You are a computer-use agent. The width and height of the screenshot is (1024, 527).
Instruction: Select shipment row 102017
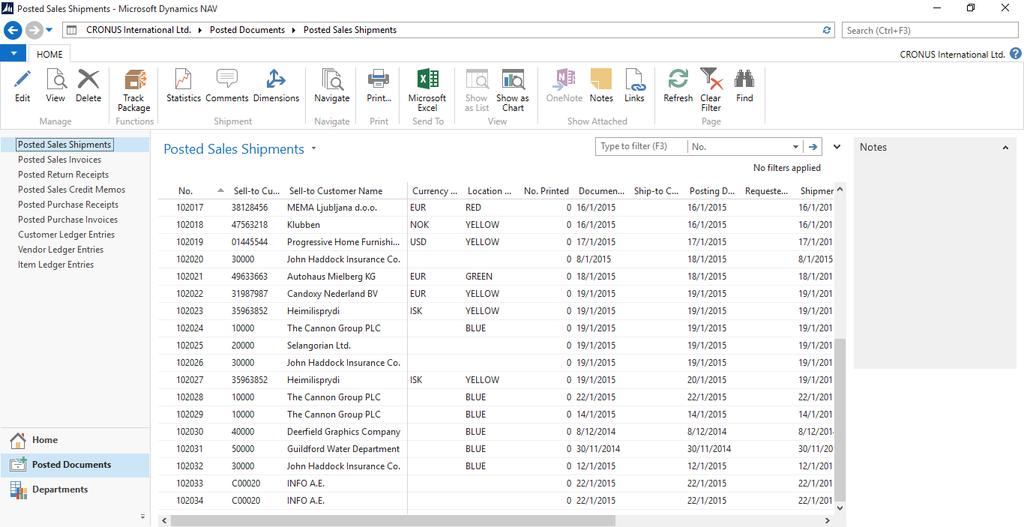click(497, 208)
